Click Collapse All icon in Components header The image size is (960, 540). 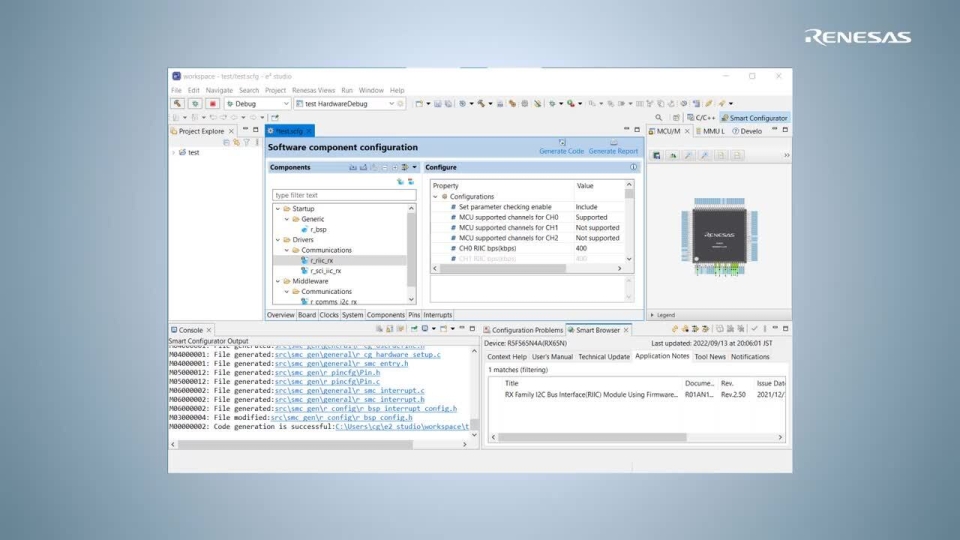384,167
